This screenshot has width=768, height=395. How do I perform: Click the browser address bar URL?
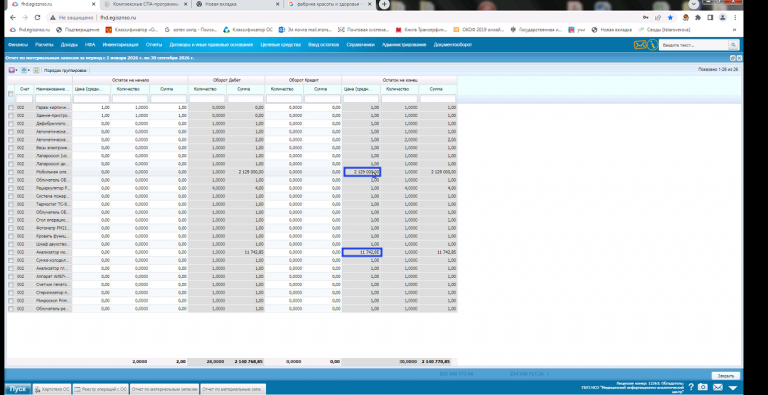point(118,18)
